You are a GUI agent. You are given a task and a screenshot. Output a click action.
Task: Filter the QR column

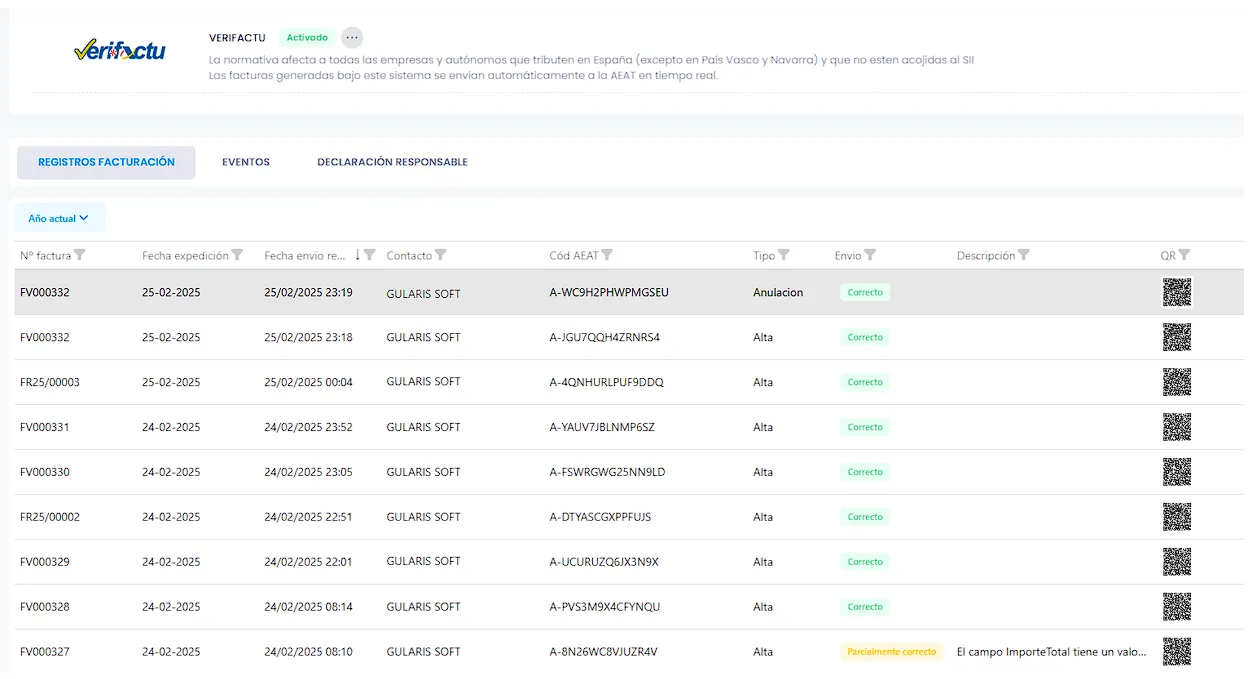tap(1184, 255)
